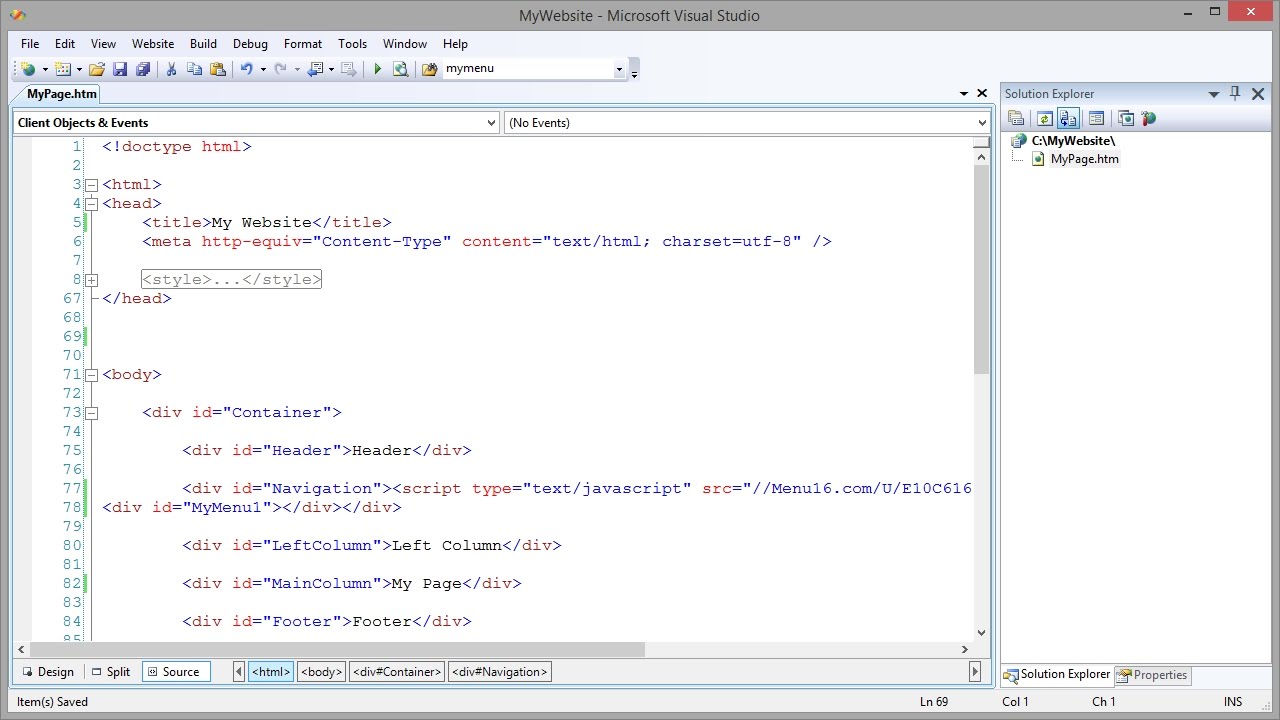Click Solution Explorer Properties icon
This screenshot has width=1280, height=720.
click(1016, 118)
